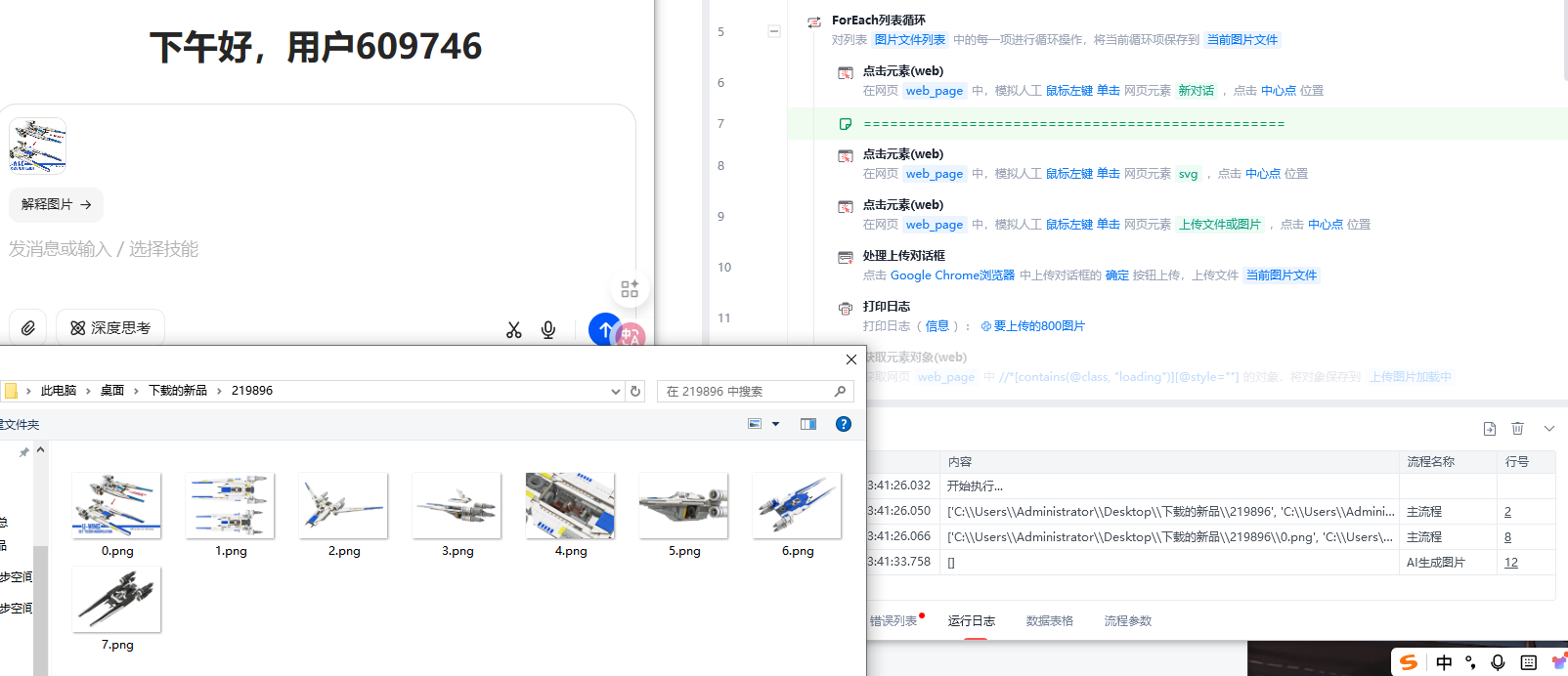1568x676 pixels.
Task: Switch to the 数据表格 tab
Action: click(1050, 621)
